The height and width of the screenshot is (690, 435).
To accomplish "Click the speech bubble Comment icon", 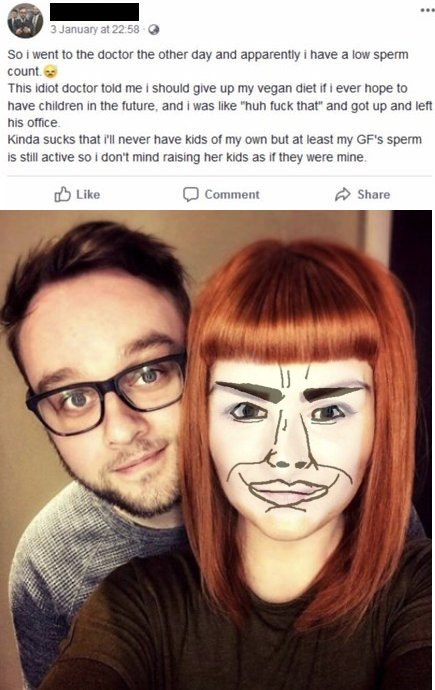I will coord(191,194).
